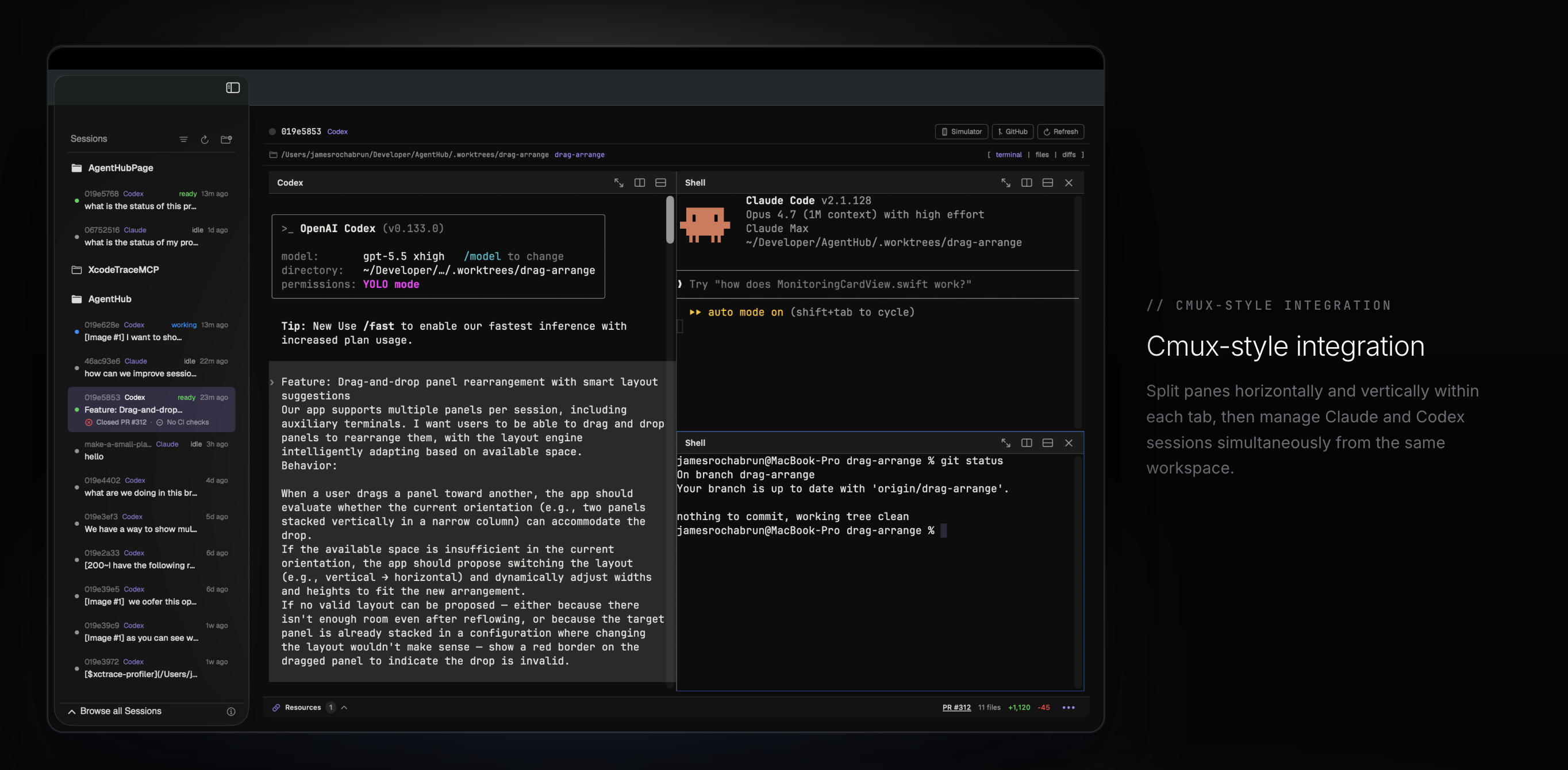1568x770 pixels.
Task: Select session 019e4402
Action: [152, 486]
